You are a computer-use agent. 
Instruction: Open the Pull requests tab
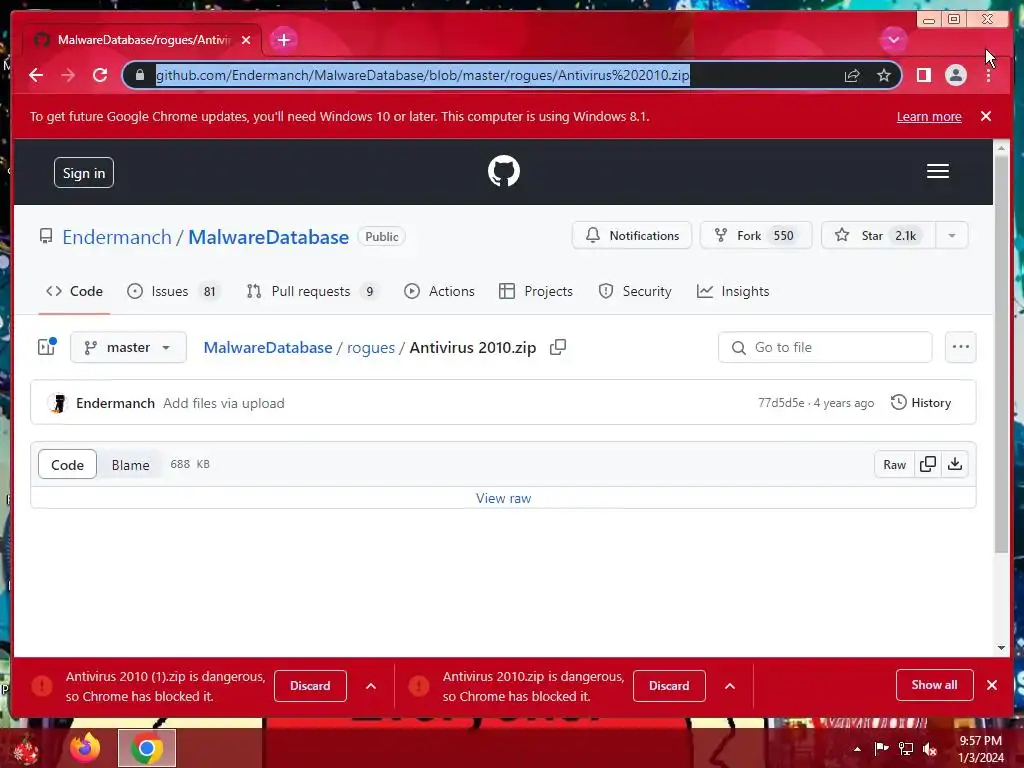(312, 291)
